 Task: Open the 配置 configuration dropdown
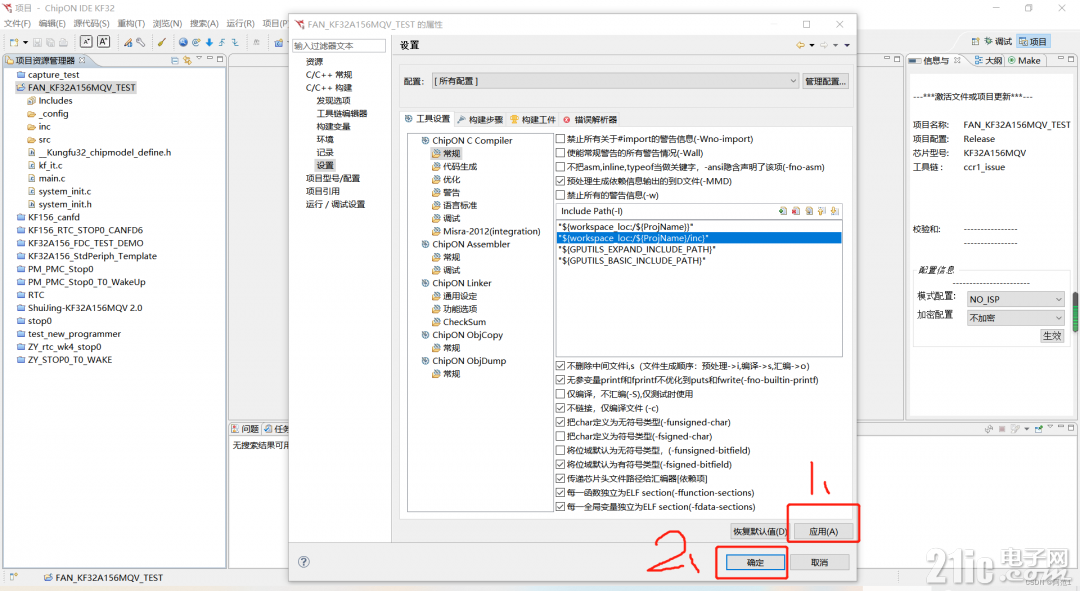click(x=614, y=81)
